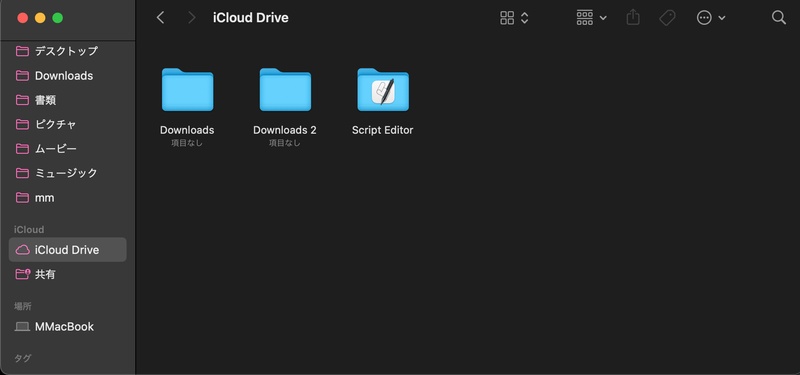Open ピクチャ in the sidebar
Image resolution: width=800 pixels, height=375 pixels.
(x=67, y=124)
